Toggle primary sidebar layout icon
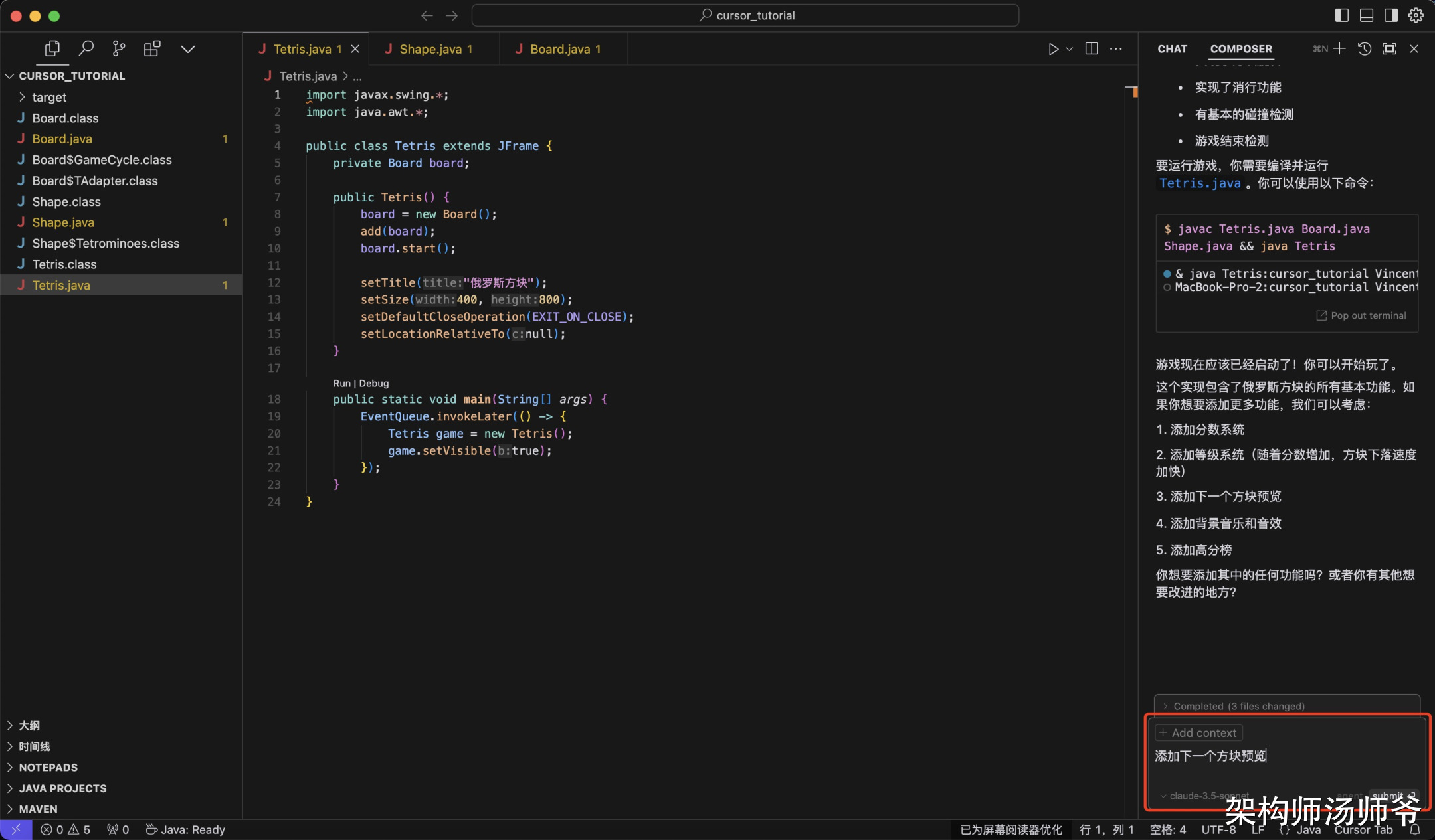The image size is (1435, 840). 1341,15
